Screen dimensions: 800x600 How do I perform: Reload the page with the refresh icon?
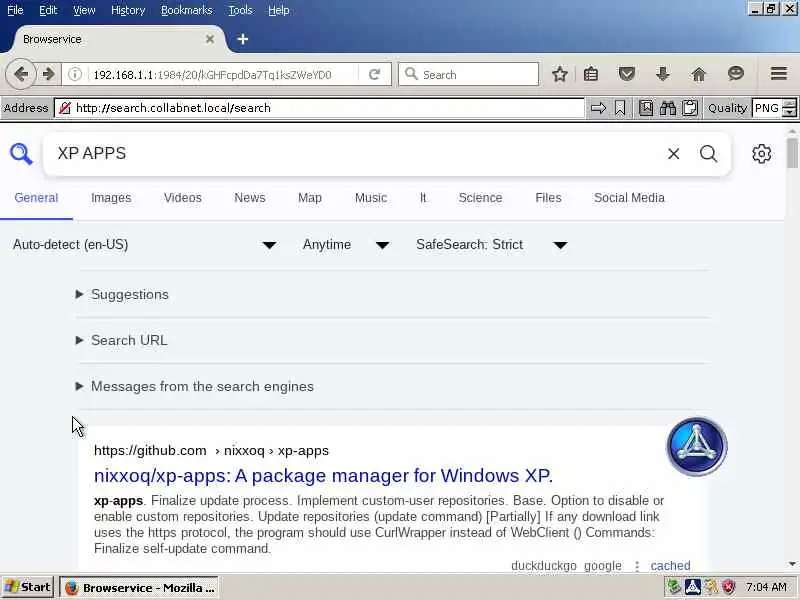tap(374, 74)
